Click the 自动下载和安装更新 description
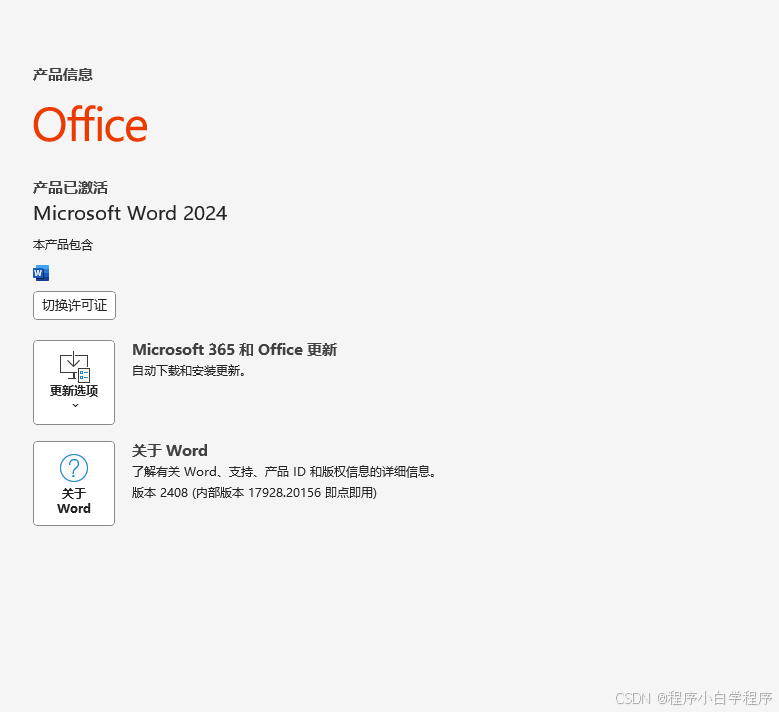 click(x=189, y=371)
